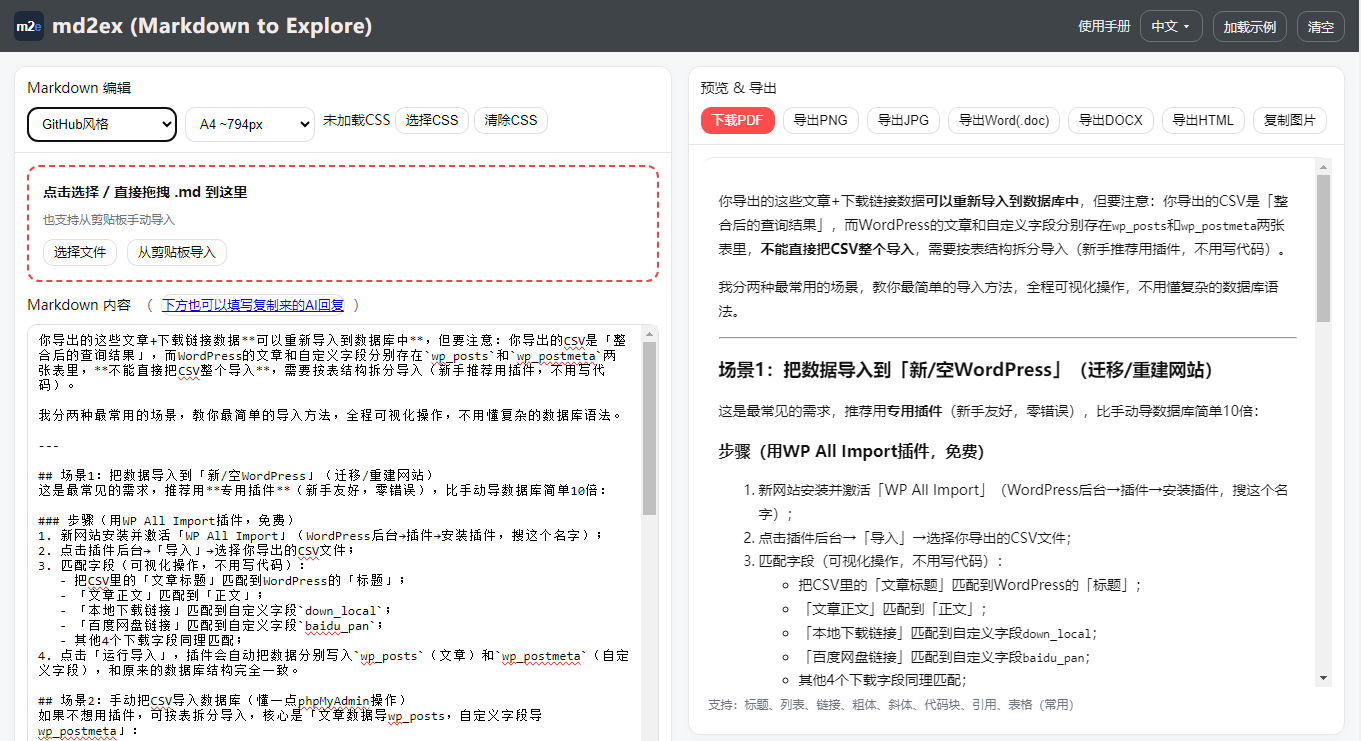Export the preview as DOCX

coord(1110,120)
